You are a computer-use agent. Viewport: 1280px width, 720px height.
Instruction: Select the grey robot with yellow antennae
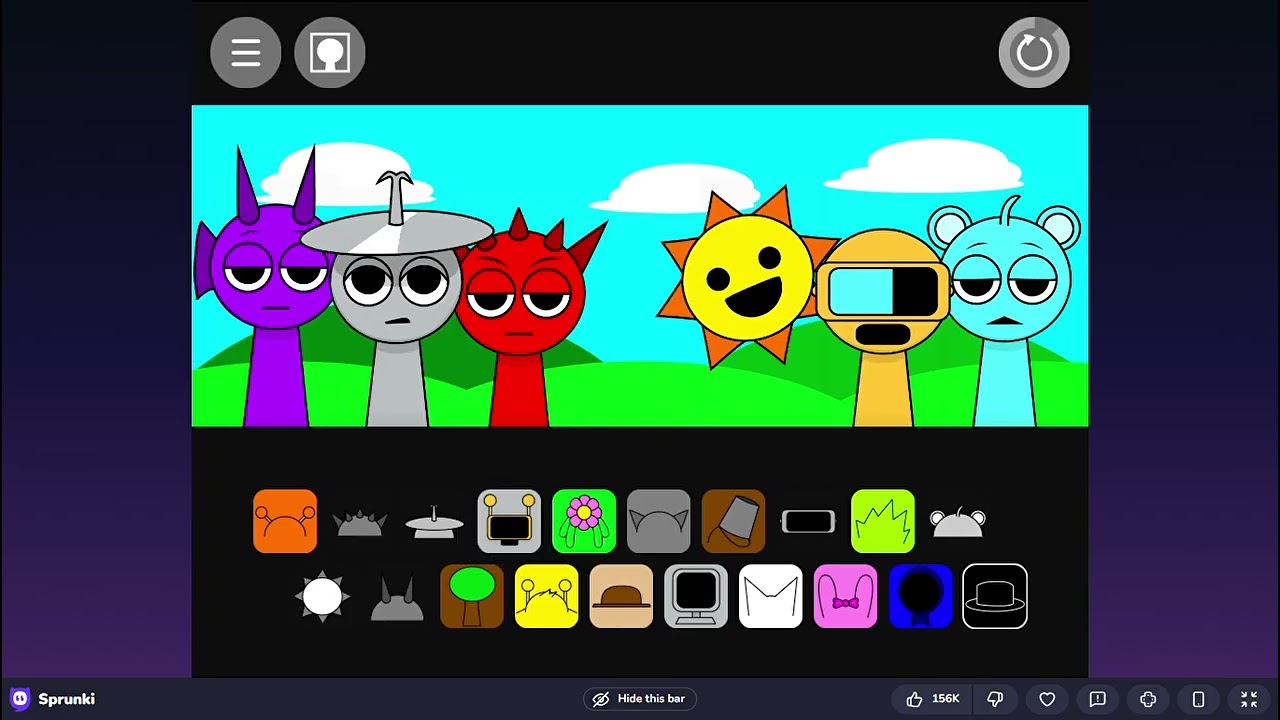[509, 521]
